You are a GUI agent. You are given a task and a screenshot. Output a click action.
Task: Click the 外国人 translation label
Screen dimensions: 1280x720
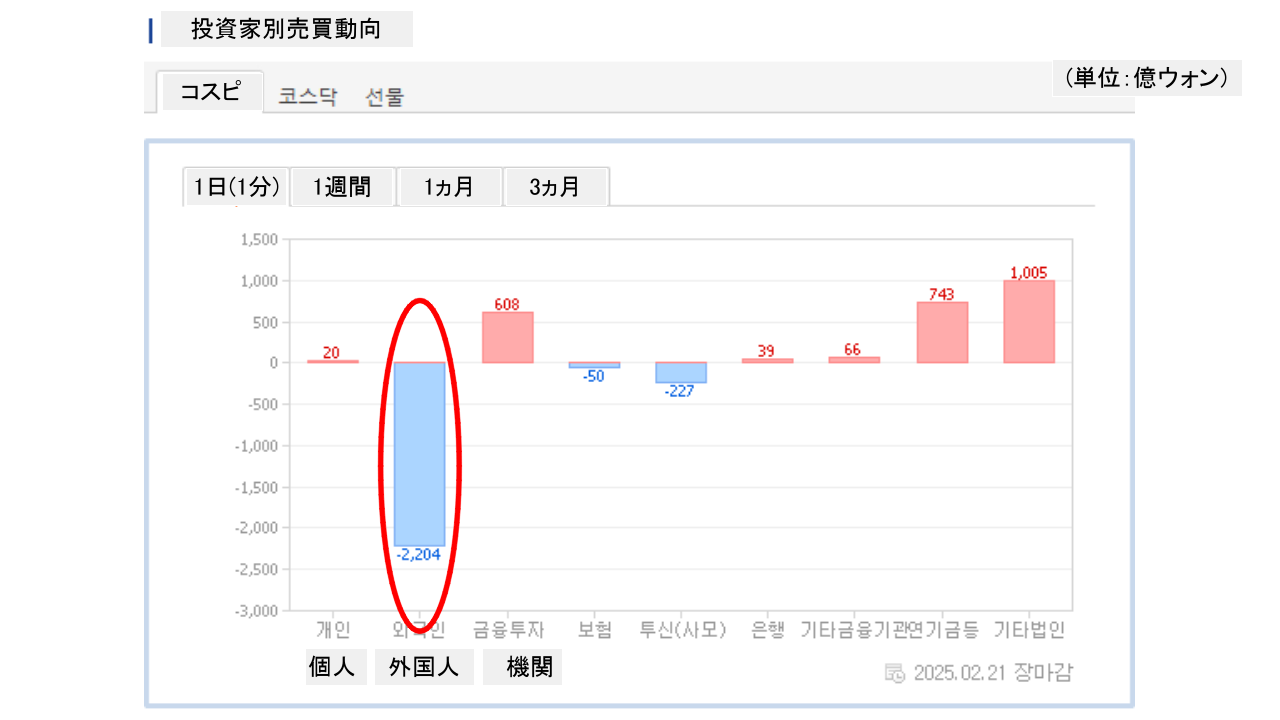424,667
